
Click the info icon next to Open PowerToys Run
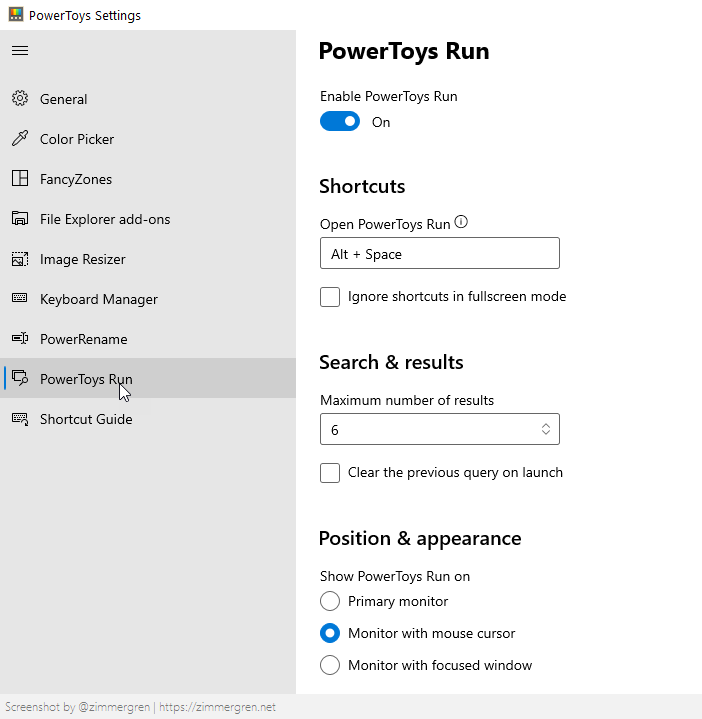pyautogui.click(x=461, y=222)
